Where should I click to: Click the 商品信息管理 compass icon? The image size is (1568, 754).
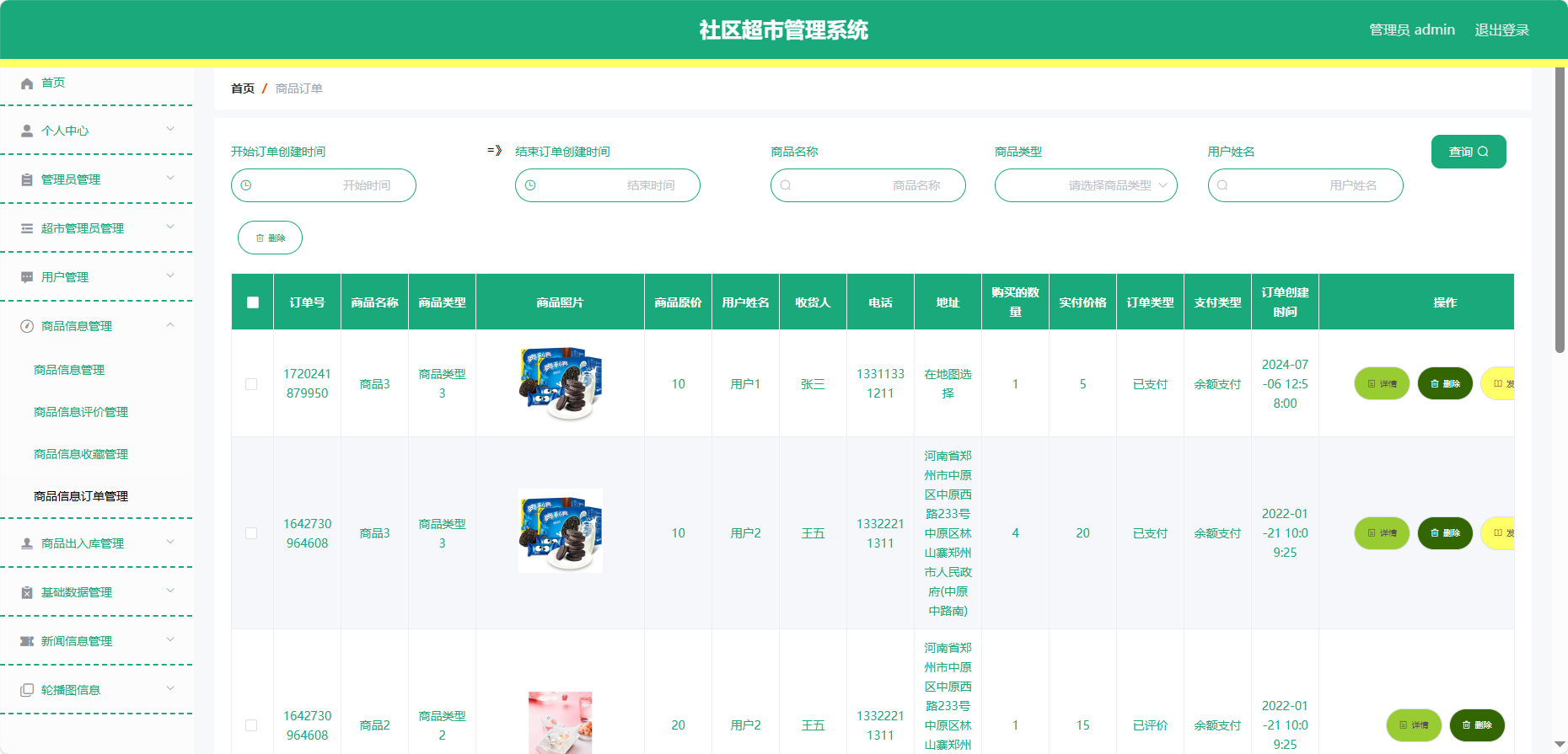coord(27,326)
